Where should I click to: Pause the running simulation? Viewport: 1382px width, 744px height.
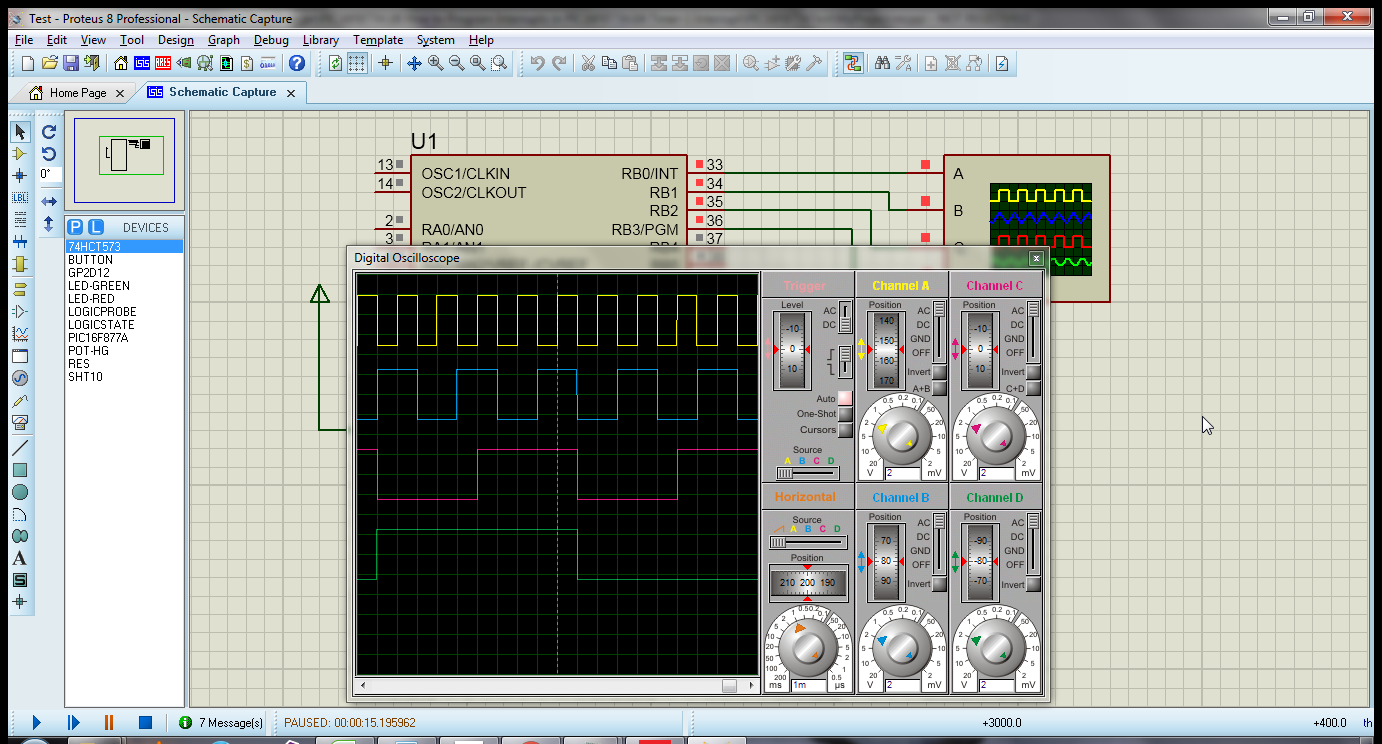(108, 722)
